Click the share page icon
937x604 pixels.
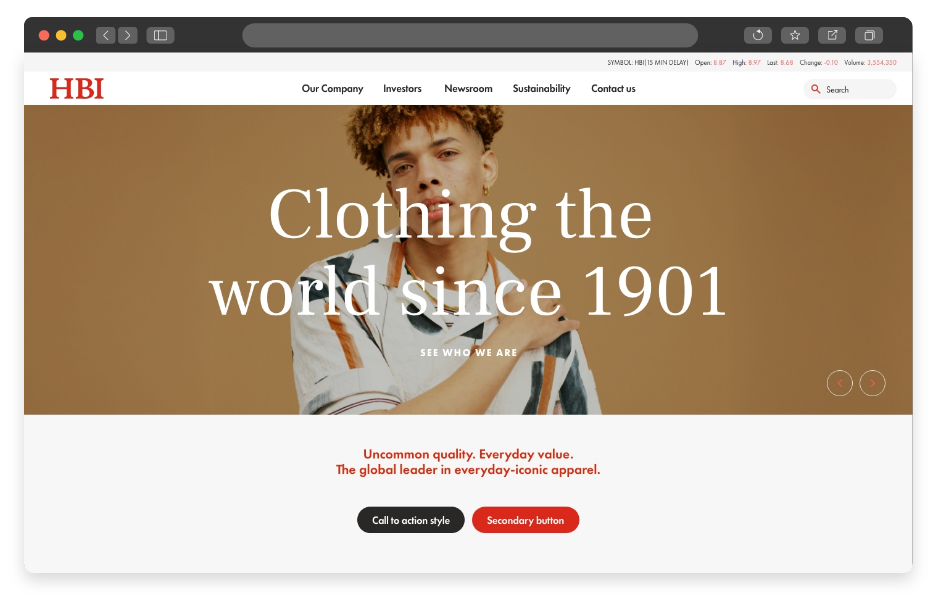pyautogui.click(x=832, y=35)
